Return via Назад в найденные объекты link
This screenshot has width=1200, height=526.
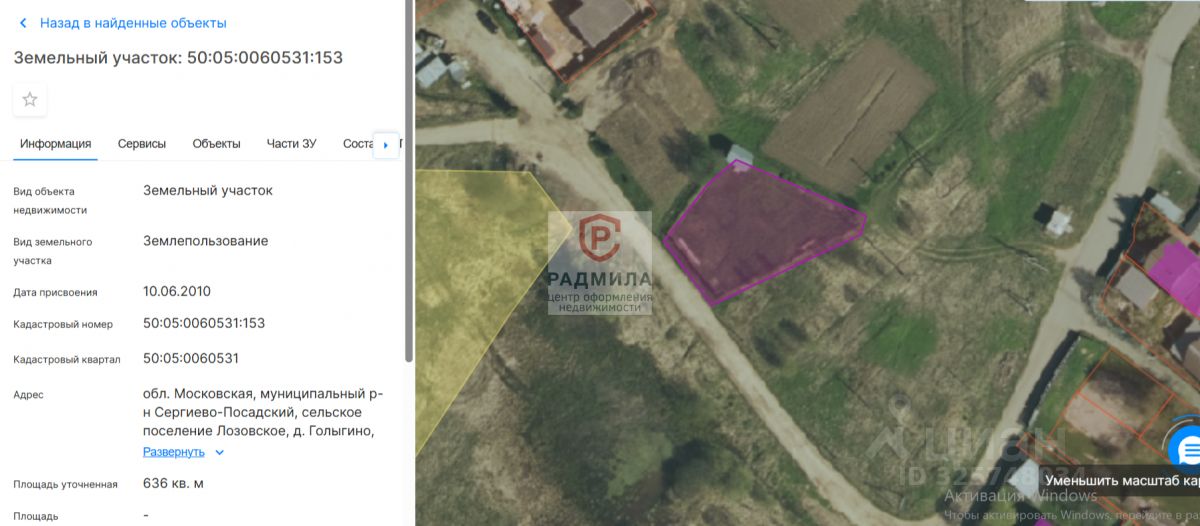click(x=133, y=23)
